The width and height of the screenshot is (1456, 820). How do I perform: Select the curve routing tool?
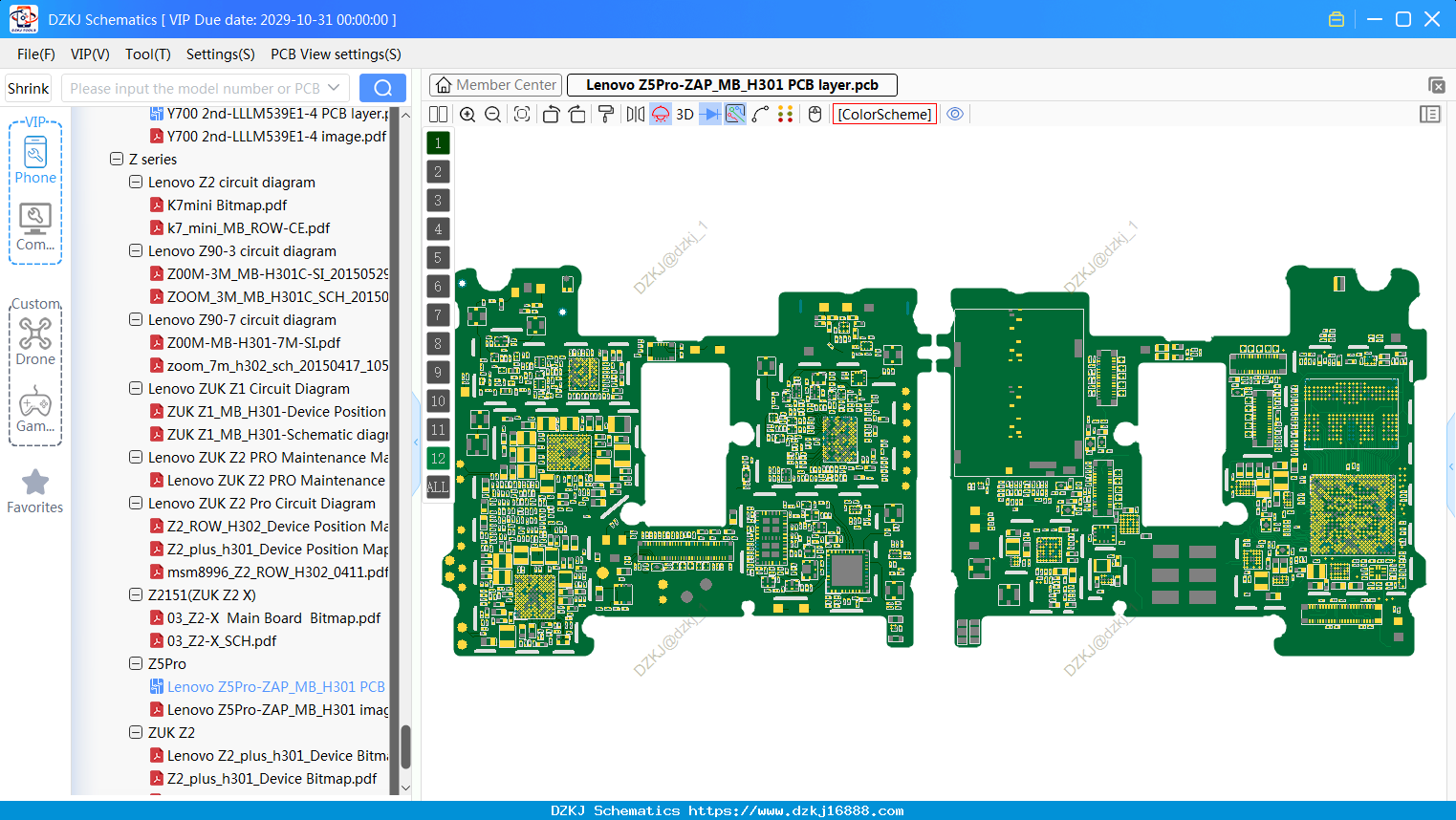point(760,114)
